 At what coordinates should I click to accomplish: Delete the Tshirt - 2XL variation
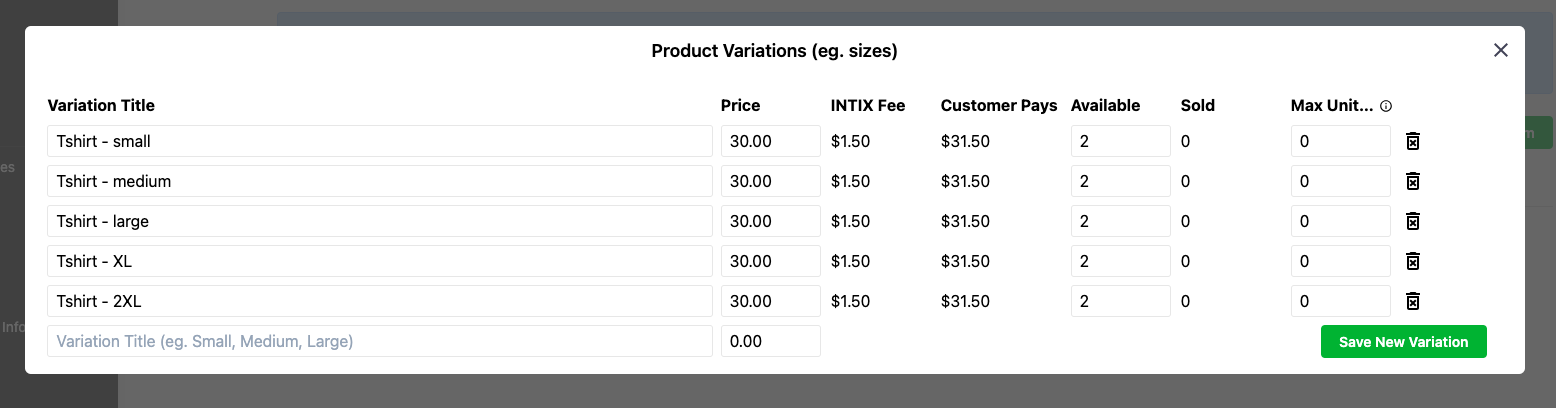click(x=1413, y=301)
